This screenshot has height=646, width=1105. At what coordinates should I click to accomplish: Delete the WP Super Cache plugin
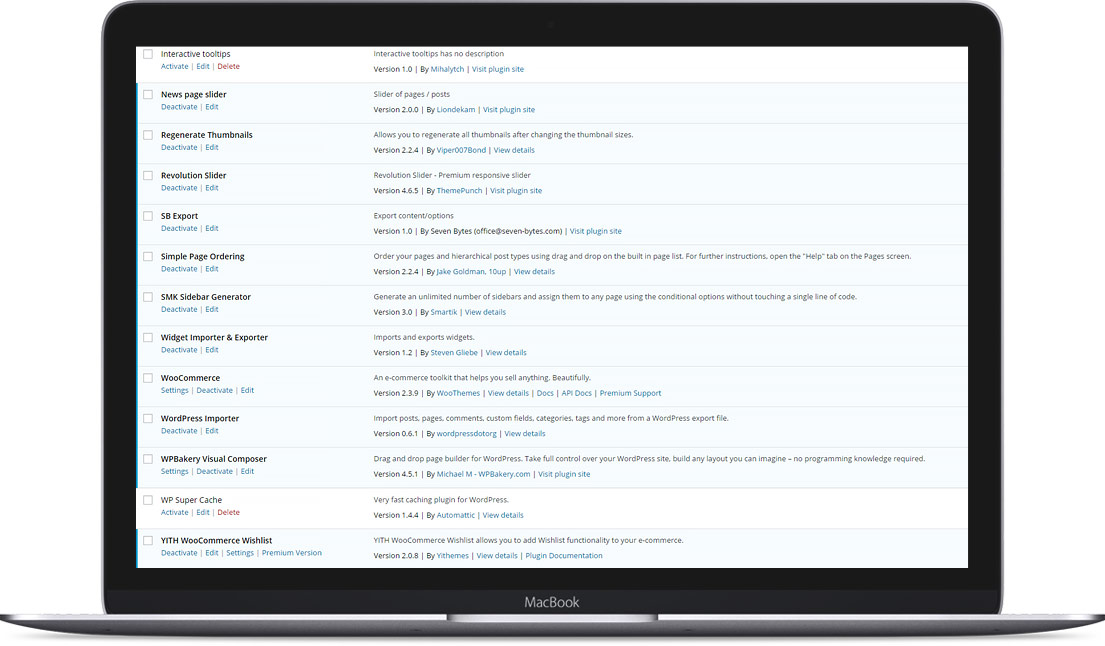228,513
